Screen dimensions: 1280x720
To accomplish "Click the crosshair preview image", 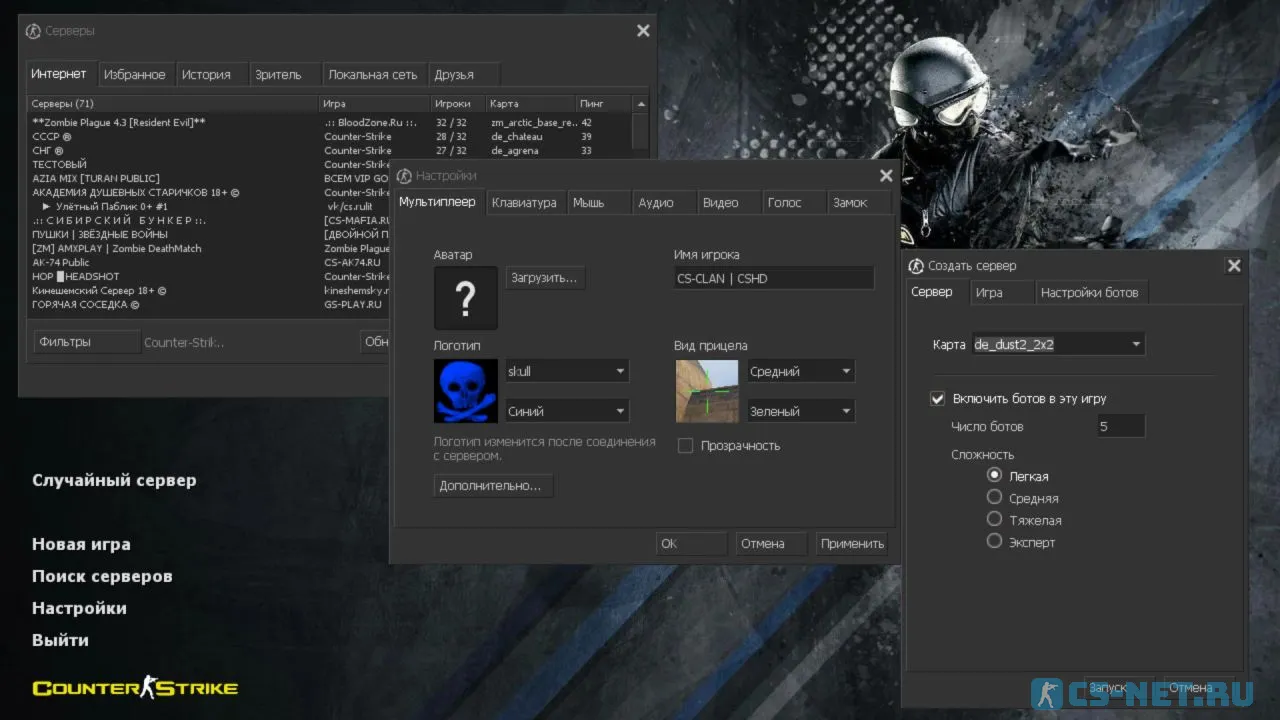I will click(706, 391).
